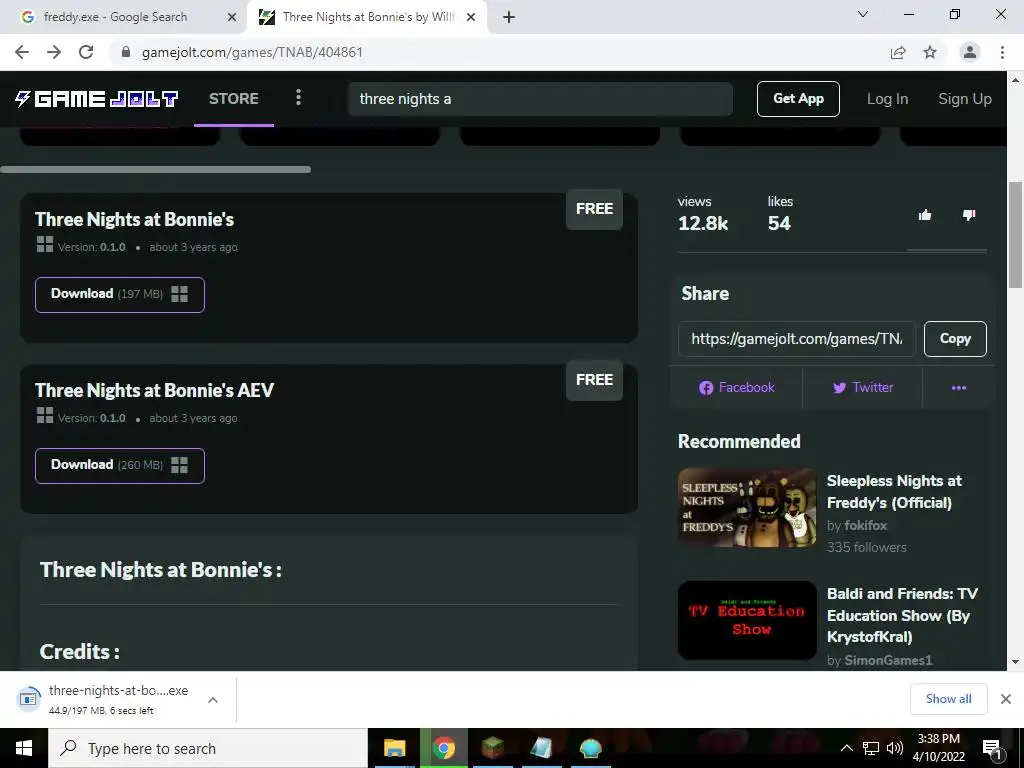Screen dimensions: 1024x768
Task: Open the tab search chevron
Action: 863,14
